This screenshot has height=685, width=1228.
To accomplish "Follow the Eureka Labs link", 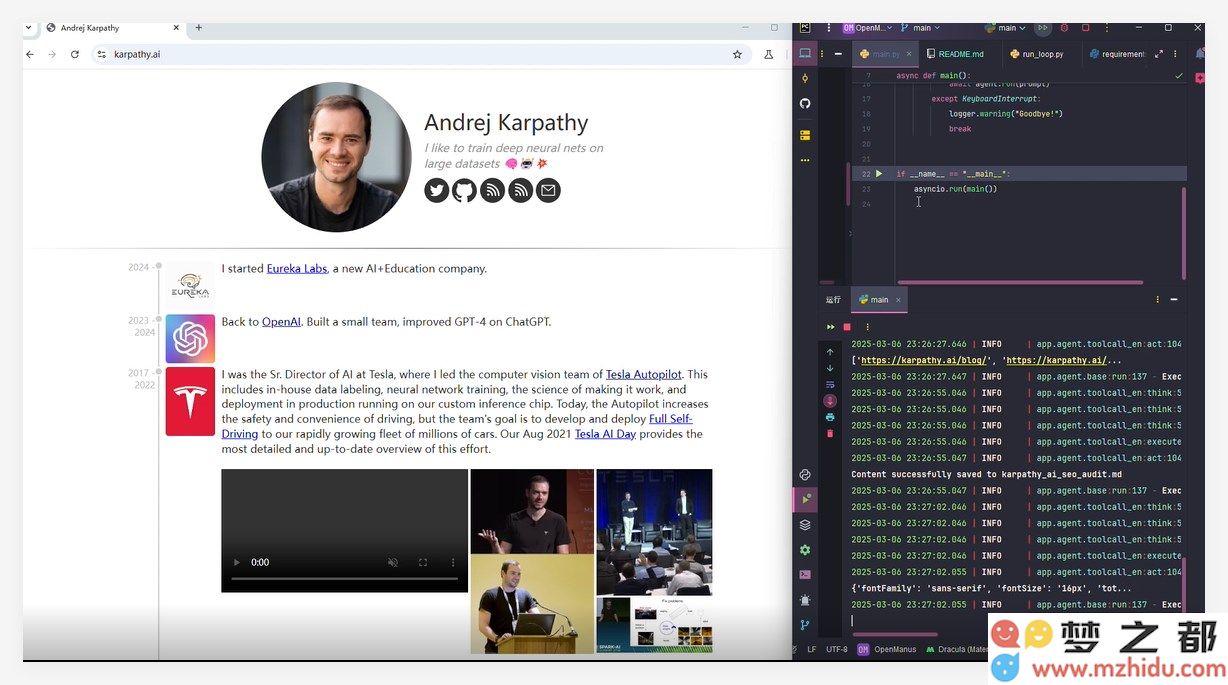I will pos(297,268).
